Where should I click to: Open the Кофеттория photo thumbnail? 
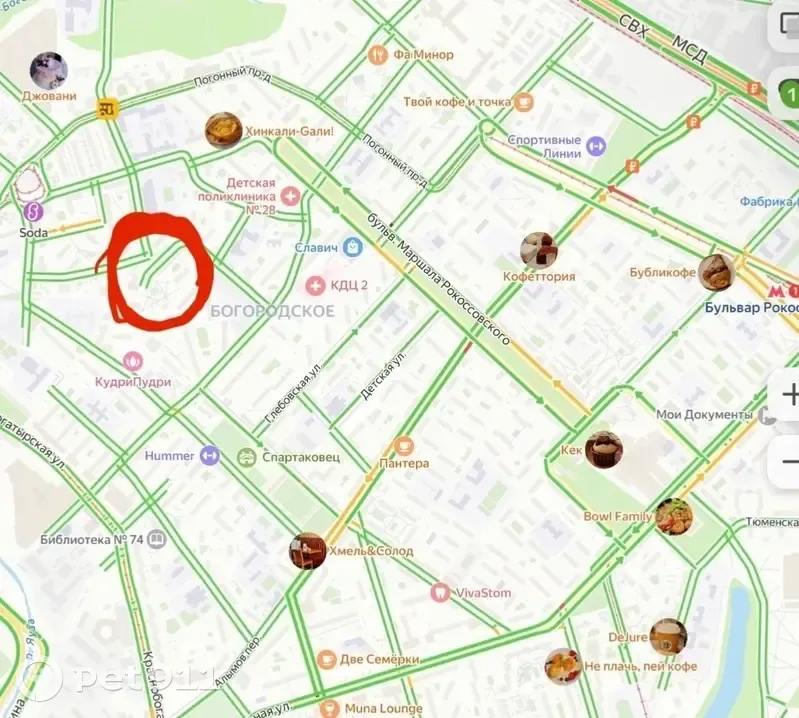click(539, 250)
